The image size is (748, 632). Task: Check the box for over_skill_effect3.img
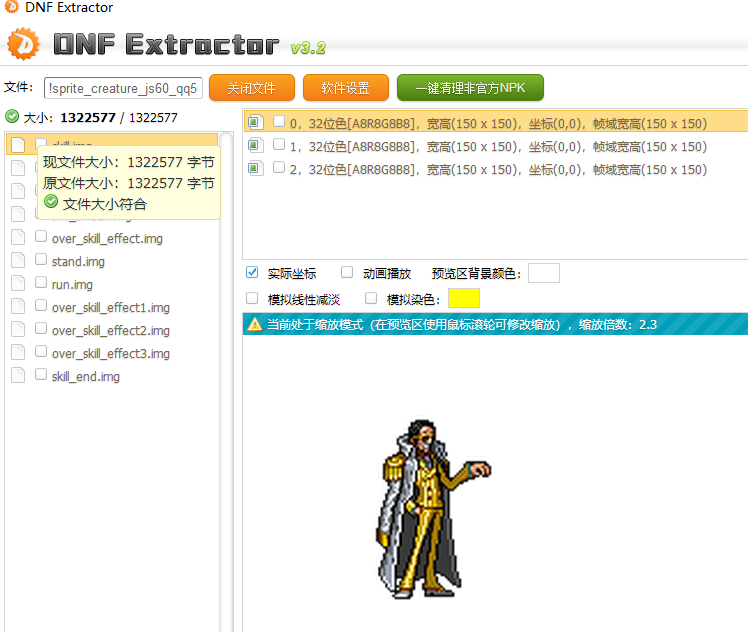click(x=41, y=351)
